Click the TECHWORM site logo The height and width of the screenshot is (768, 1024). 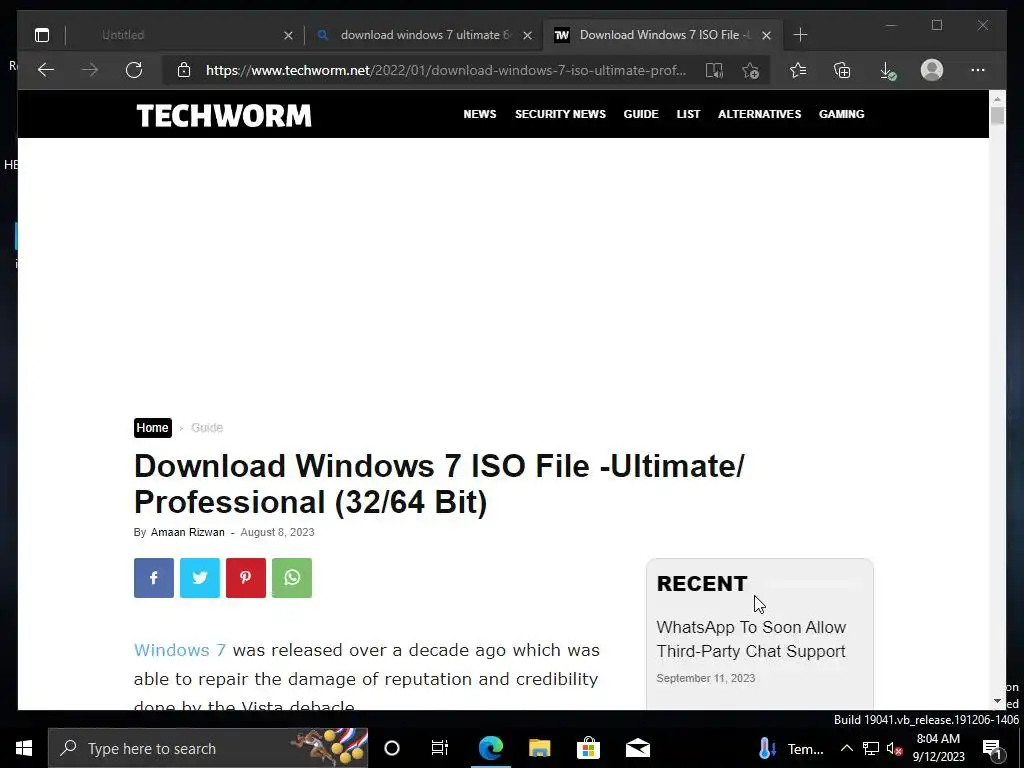[223, 116]
